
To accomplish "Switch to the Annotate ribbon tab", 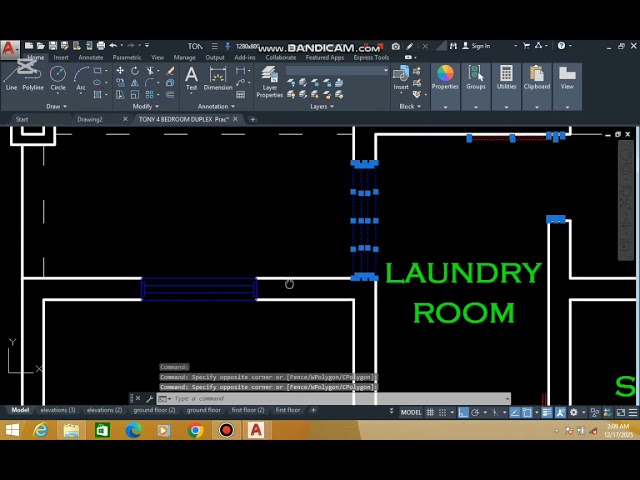I will click(91, 57).
